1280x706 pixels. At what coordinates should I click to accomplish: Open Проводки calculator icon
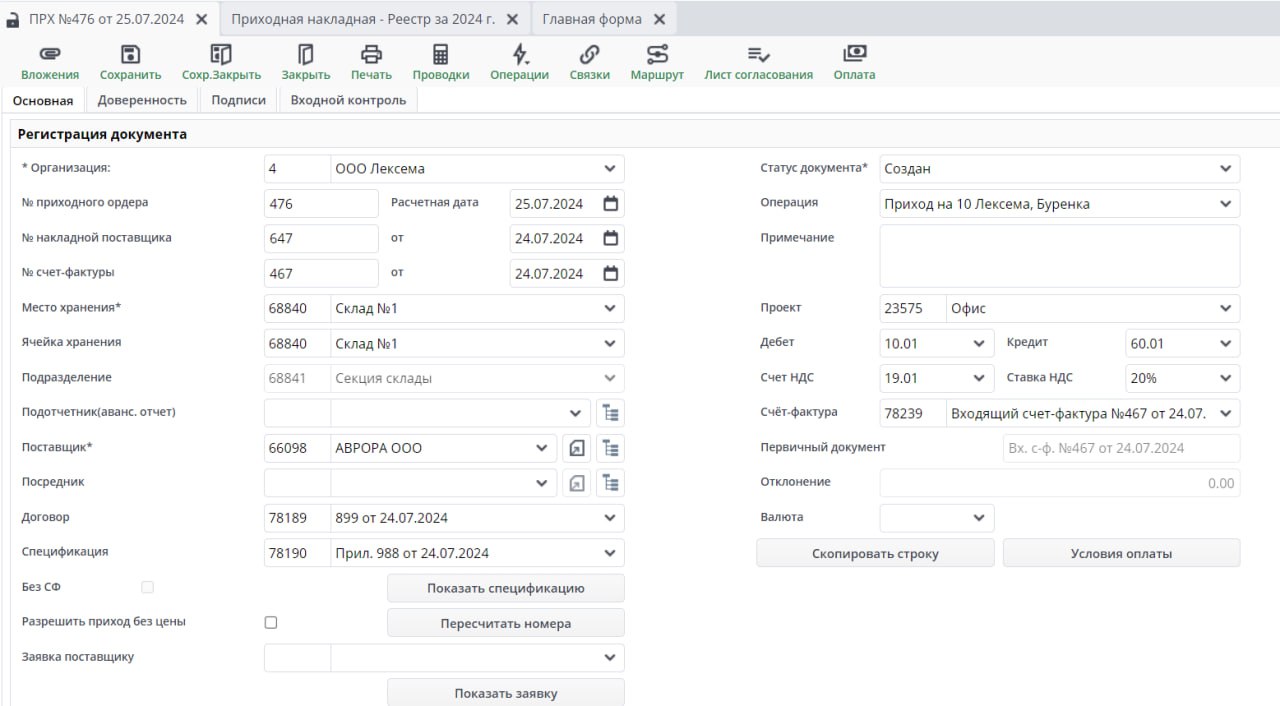tap(440, 55)
